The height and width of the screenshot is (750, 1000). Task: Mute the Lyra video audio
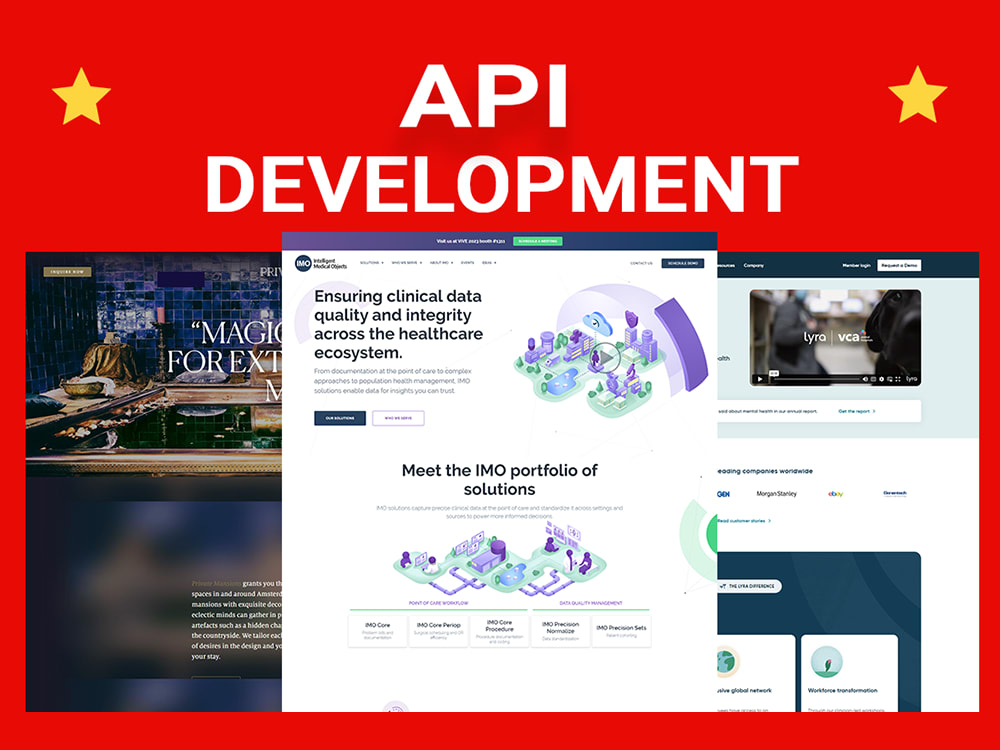click(x=865, y=378)
